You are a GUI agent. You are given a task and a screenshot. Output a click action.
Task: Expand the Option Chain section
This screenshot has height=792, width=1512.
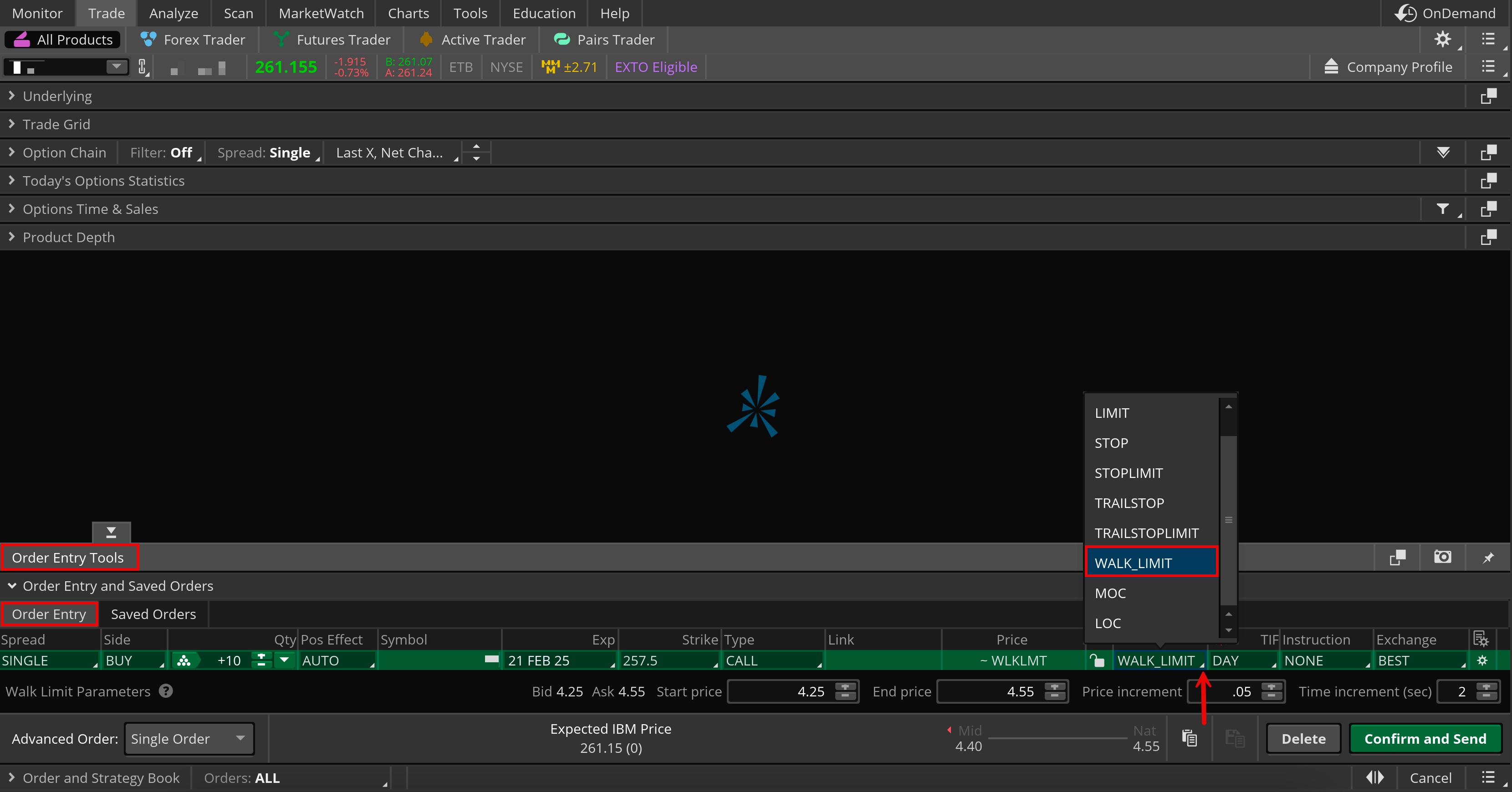click(x=12, y=152)
